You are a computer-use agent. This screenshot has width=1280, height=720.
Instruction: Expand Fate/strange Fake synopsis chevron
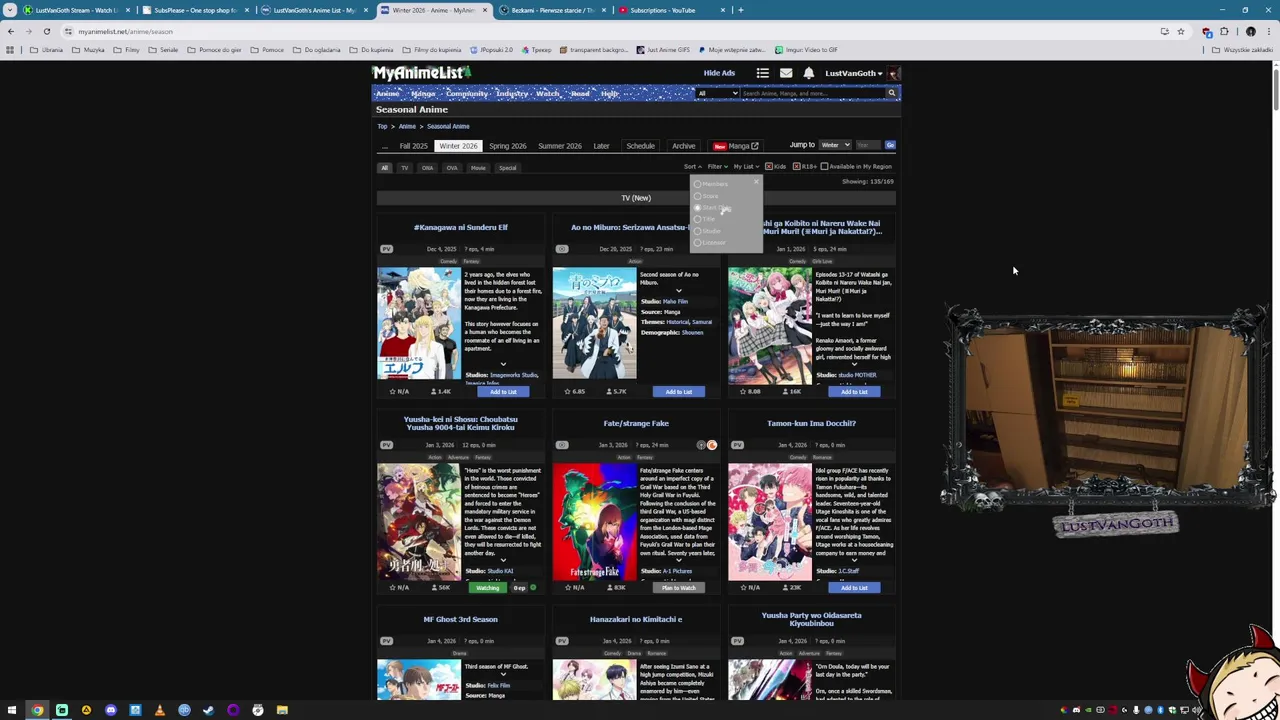[678, 561]
